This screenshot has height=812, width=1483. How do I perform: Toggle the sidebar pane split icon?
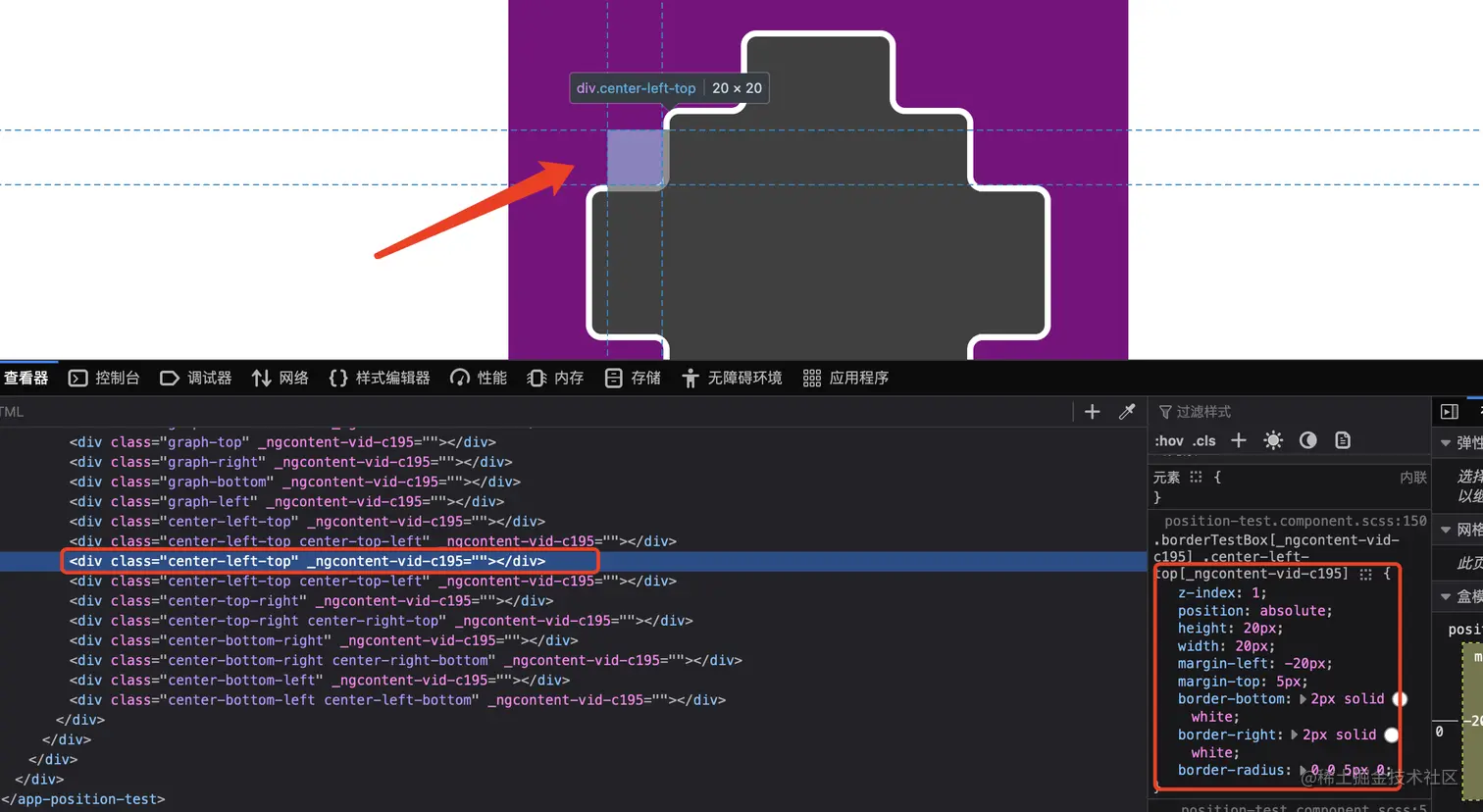point(1450,412)
